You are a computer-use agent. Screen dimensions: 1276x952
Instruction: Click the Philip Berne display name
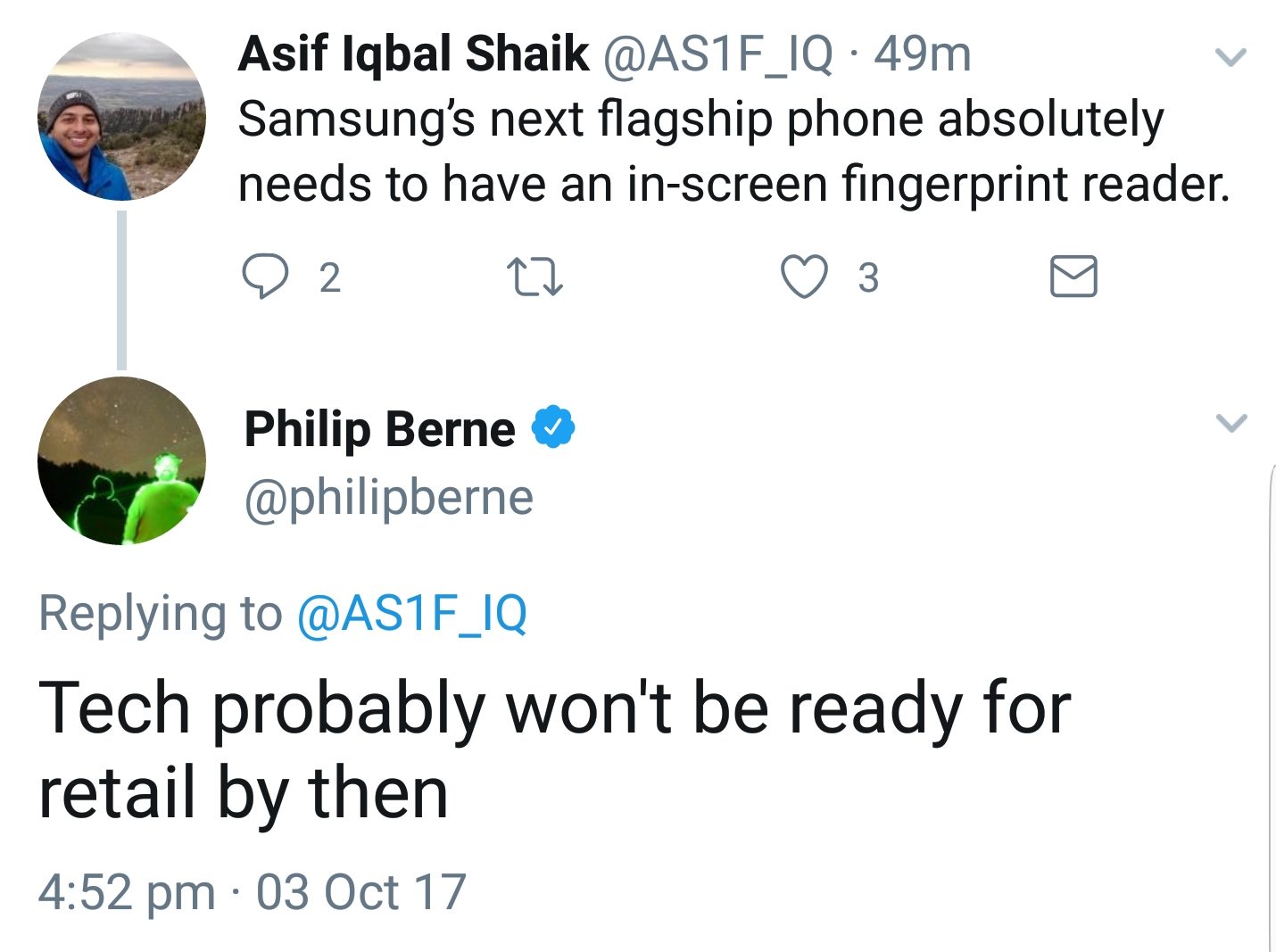tap(380, 429)
